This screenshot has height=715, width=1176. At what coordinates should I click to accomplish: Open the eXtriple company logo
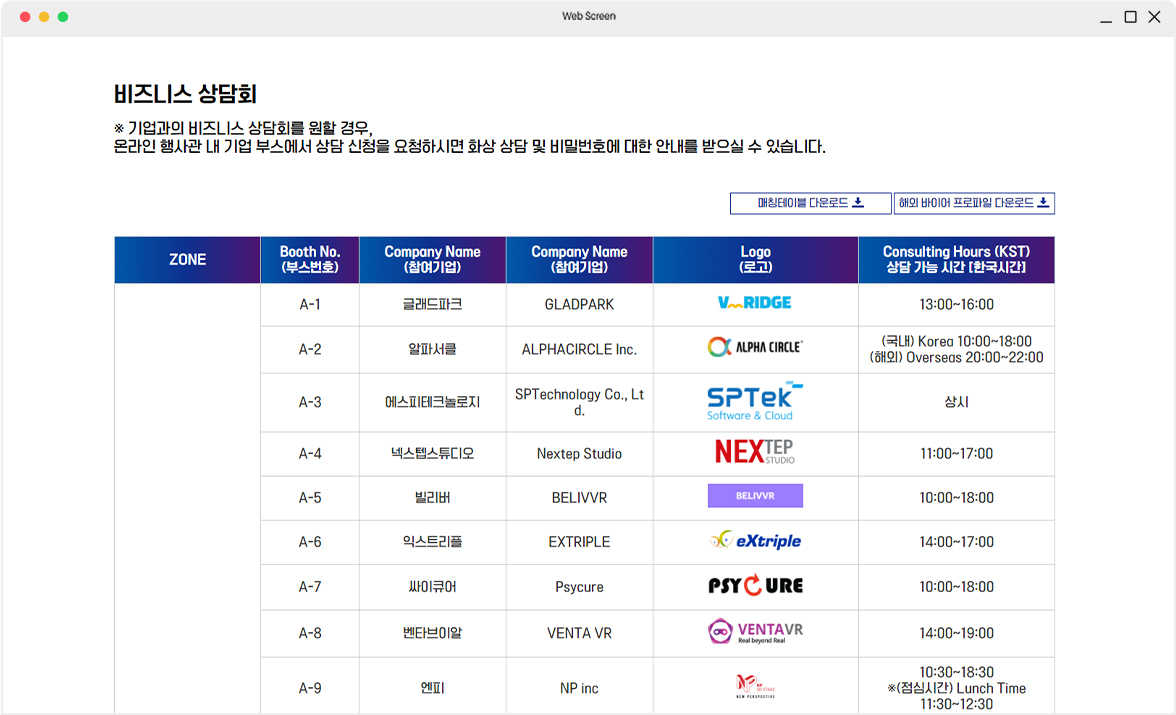coord(755,541)
